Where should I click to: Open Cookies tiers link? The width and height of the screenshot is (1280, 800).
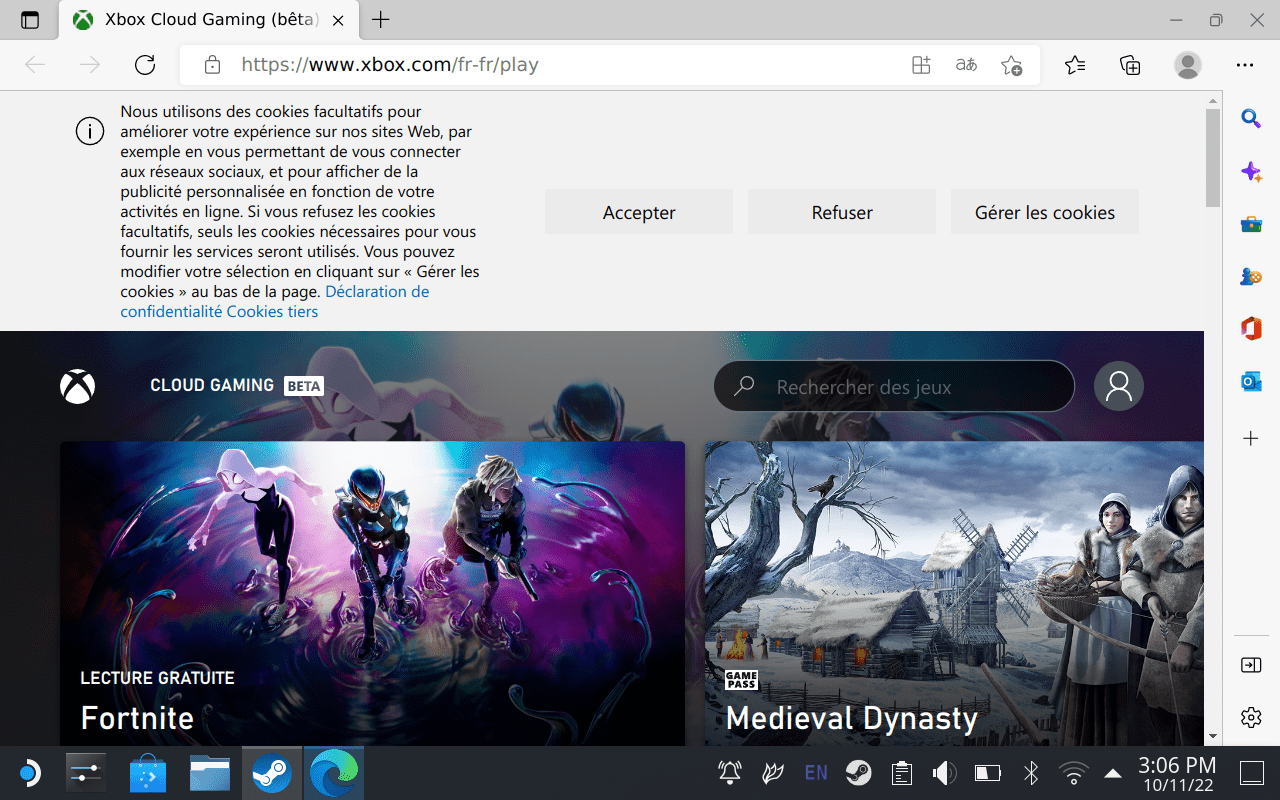272,311
